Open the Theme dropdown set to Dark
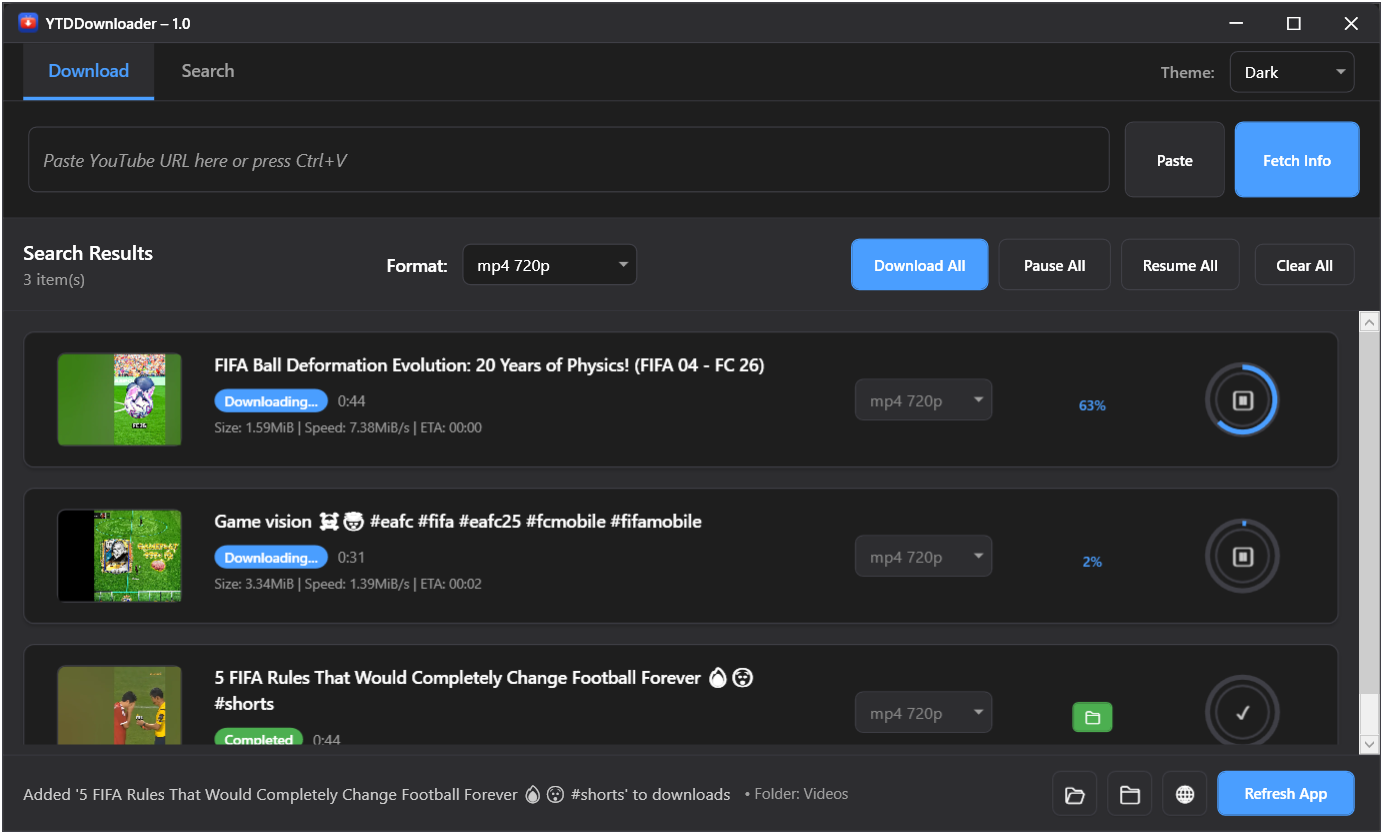This screenshot has height=833, width=1383. tap(1292, 72)
